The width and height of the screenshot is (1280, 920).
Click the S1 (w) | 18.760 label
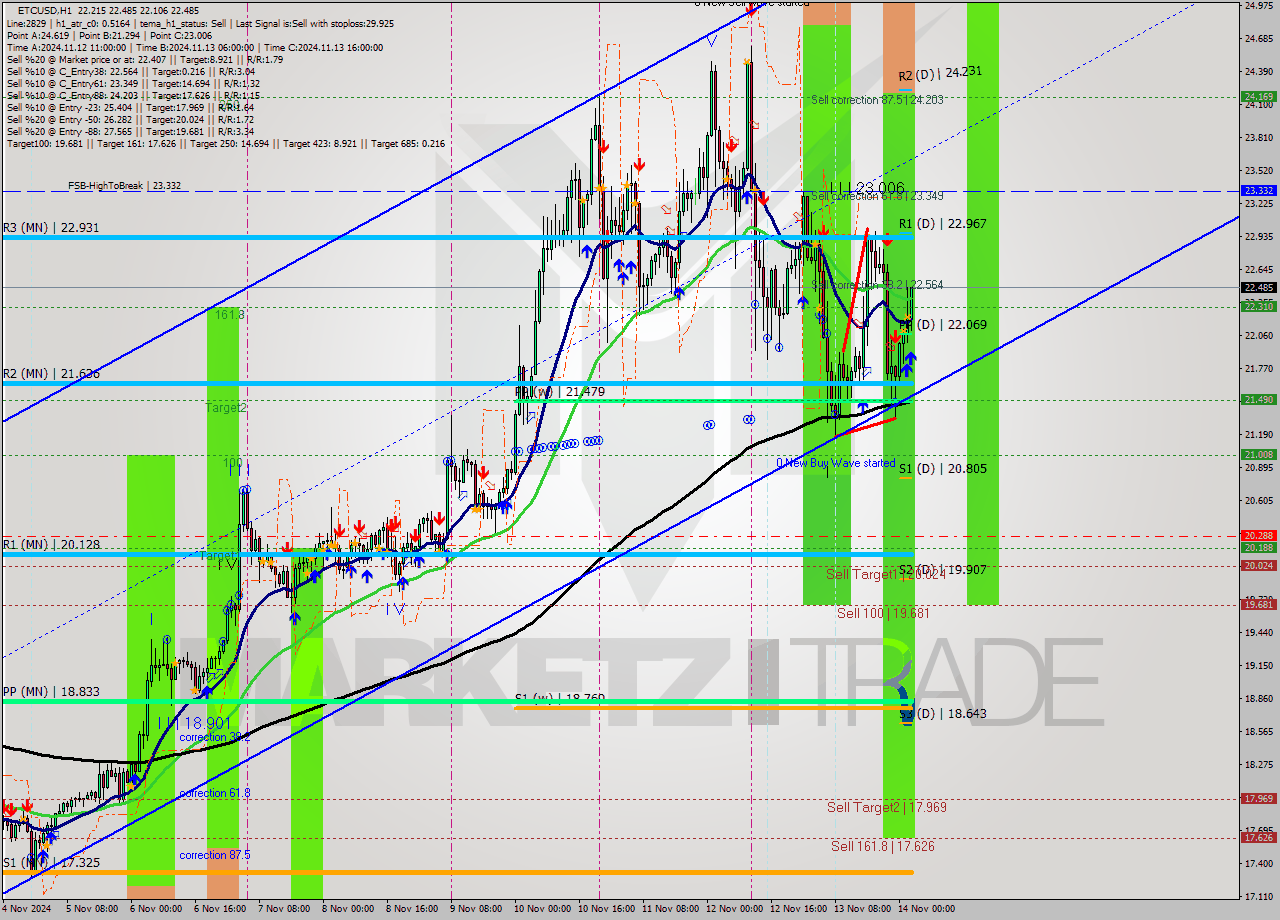560,698
